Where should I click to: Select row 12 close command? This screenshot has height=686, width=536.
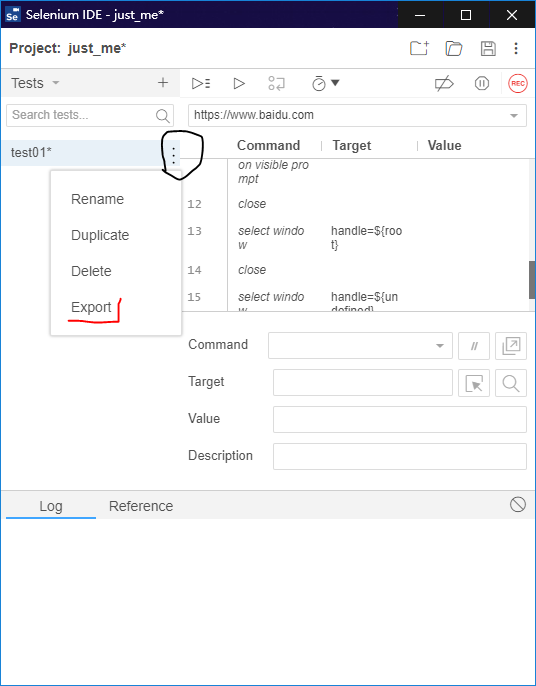click(x=357, y=204)
